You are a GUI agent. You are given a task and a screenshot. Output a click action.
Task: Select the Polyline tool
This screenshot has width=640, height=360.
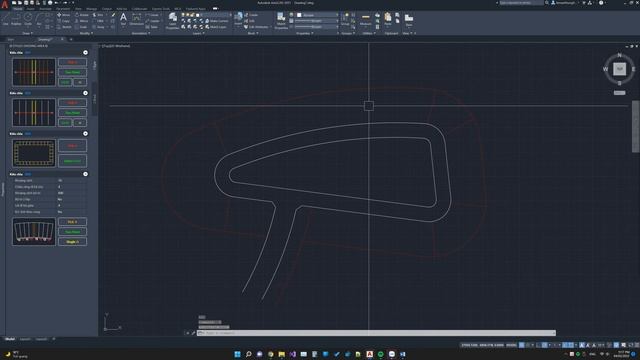(16, 19)
